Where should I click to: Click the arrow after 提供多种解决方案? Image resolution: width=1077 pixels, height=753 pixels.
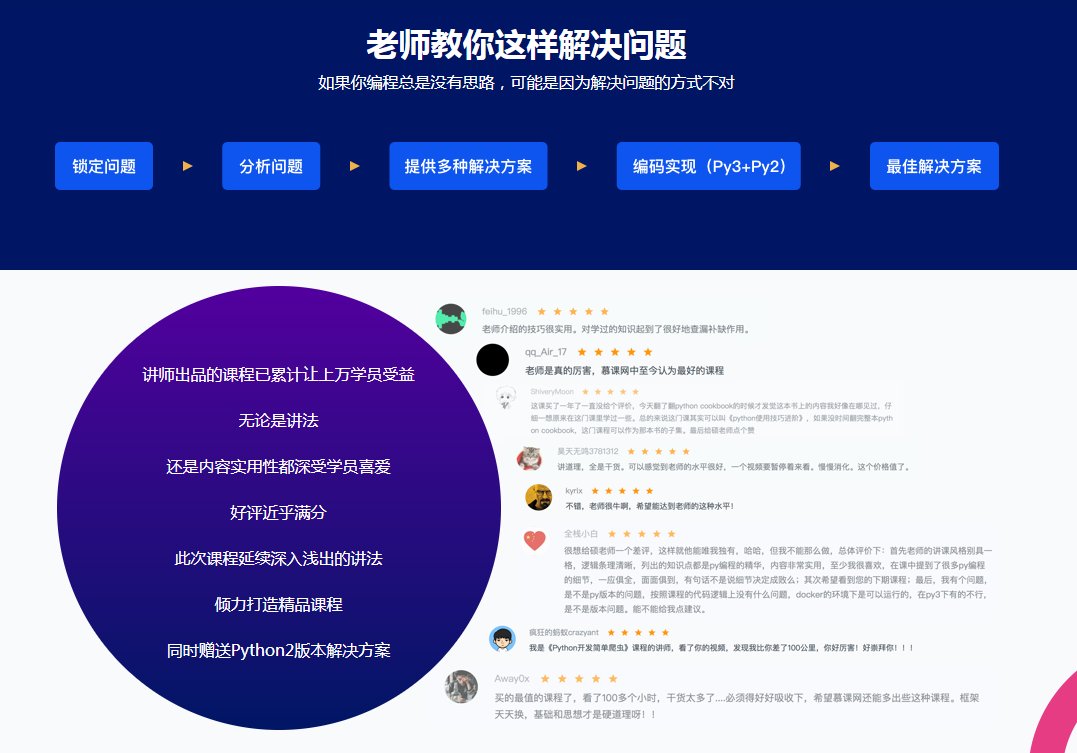[581, 166]
